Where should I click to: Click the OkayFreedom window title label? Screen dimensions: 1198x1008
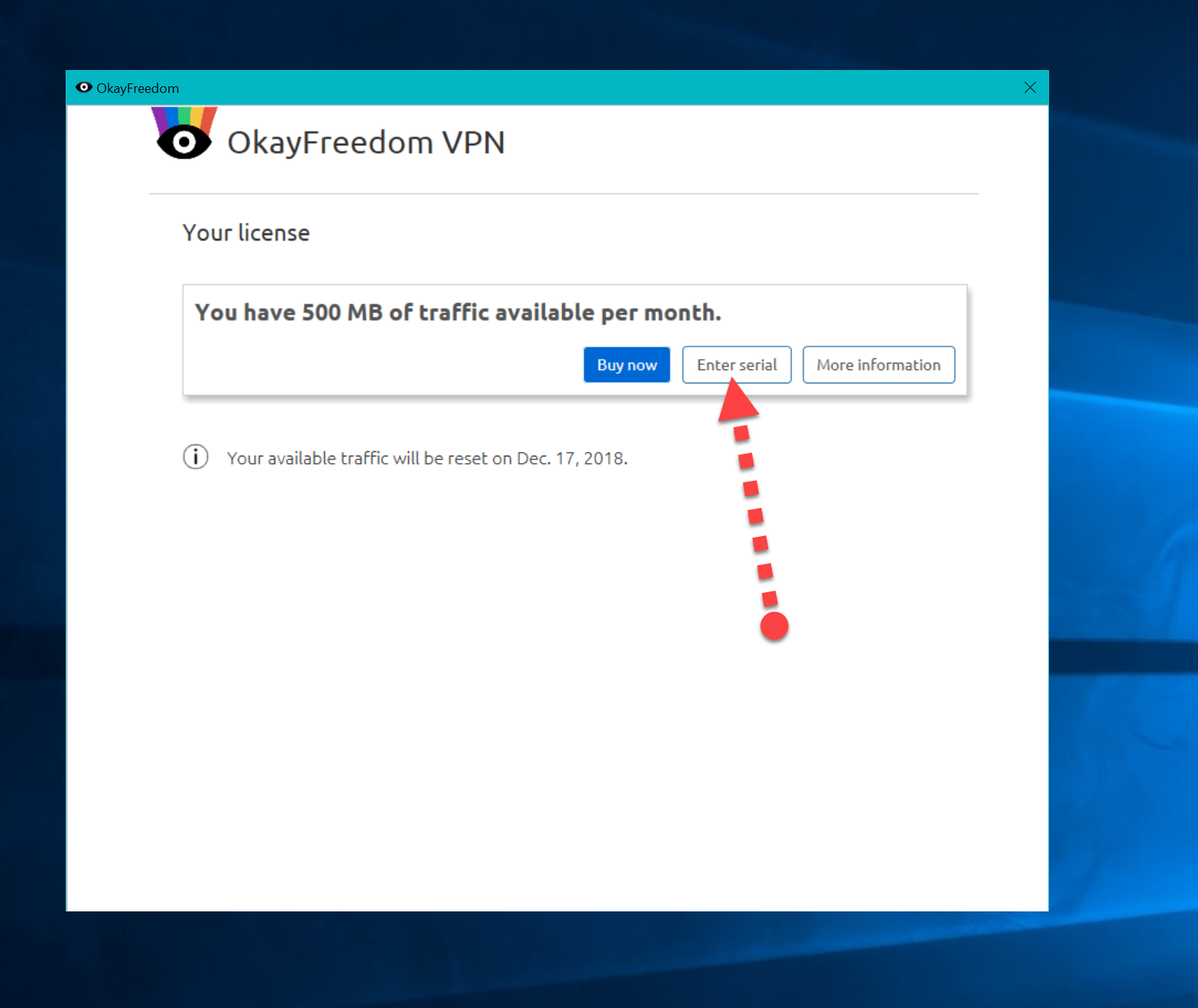[138, 88]
